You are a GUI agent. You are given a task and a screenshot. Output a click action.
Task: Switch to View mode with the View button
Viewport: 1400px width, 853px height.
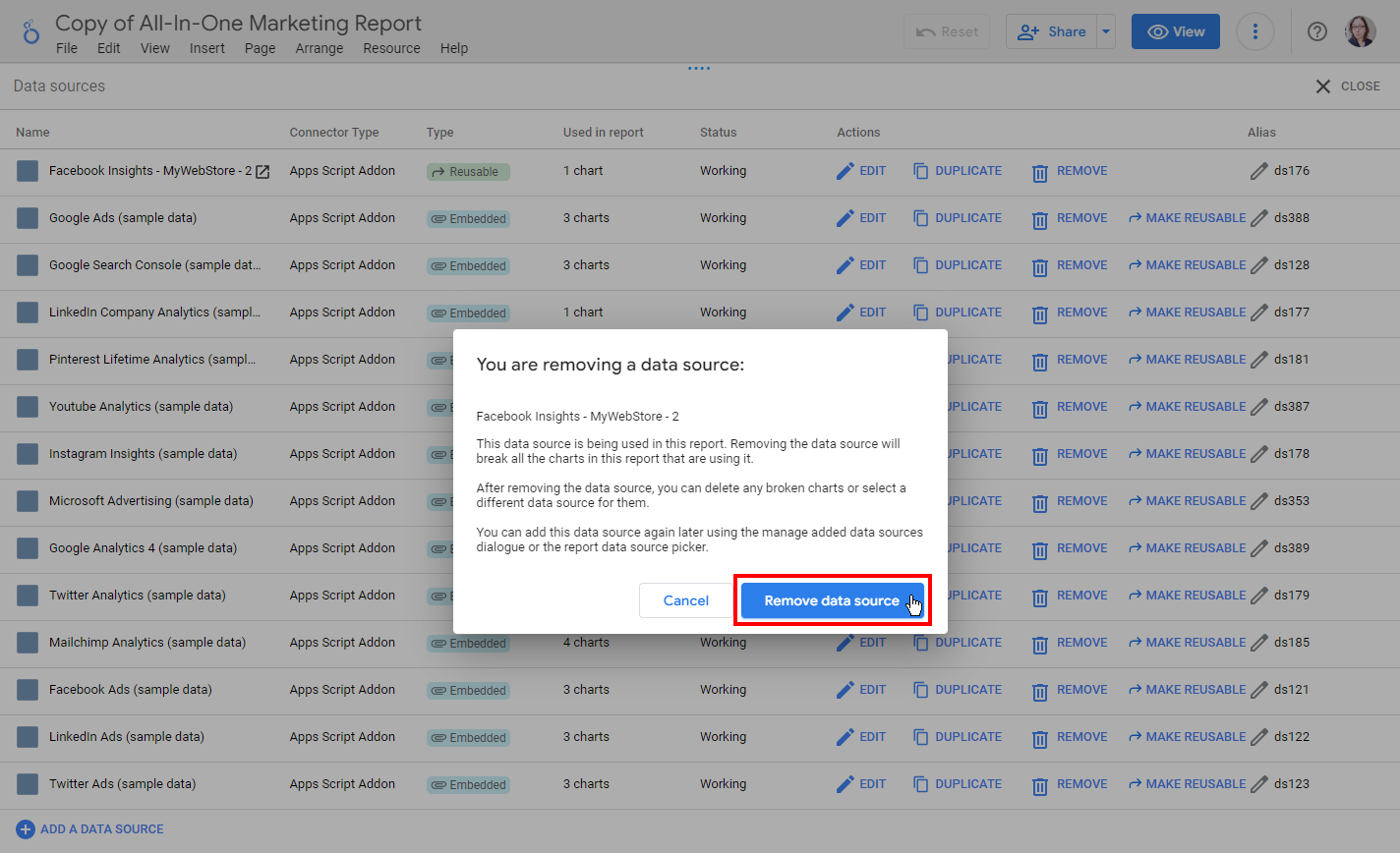(x=1175, y=30)
